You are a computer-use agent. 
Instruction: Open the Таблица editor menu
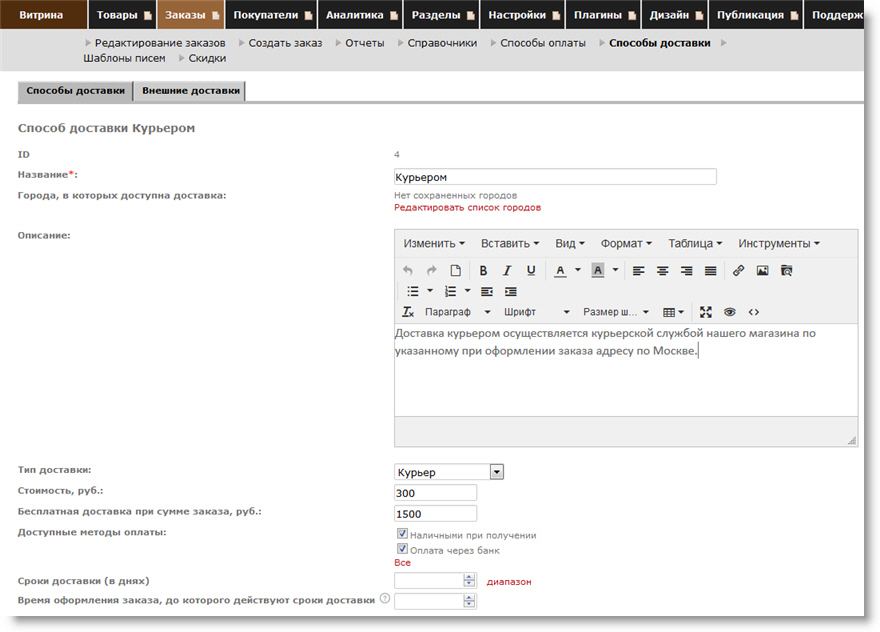[695, 244]
